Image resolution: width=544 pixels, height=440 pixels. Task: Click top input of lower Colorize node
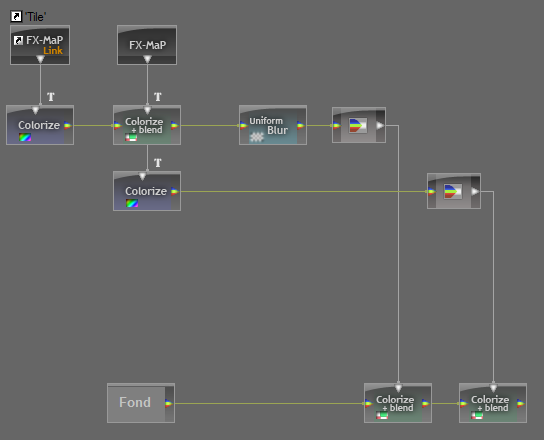tap(142, 176)
